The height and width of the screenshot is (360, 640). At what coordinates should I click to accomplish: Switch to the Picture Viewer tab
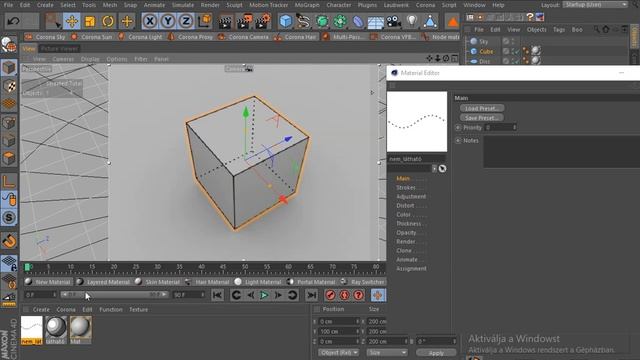click(x=59, y=49)
